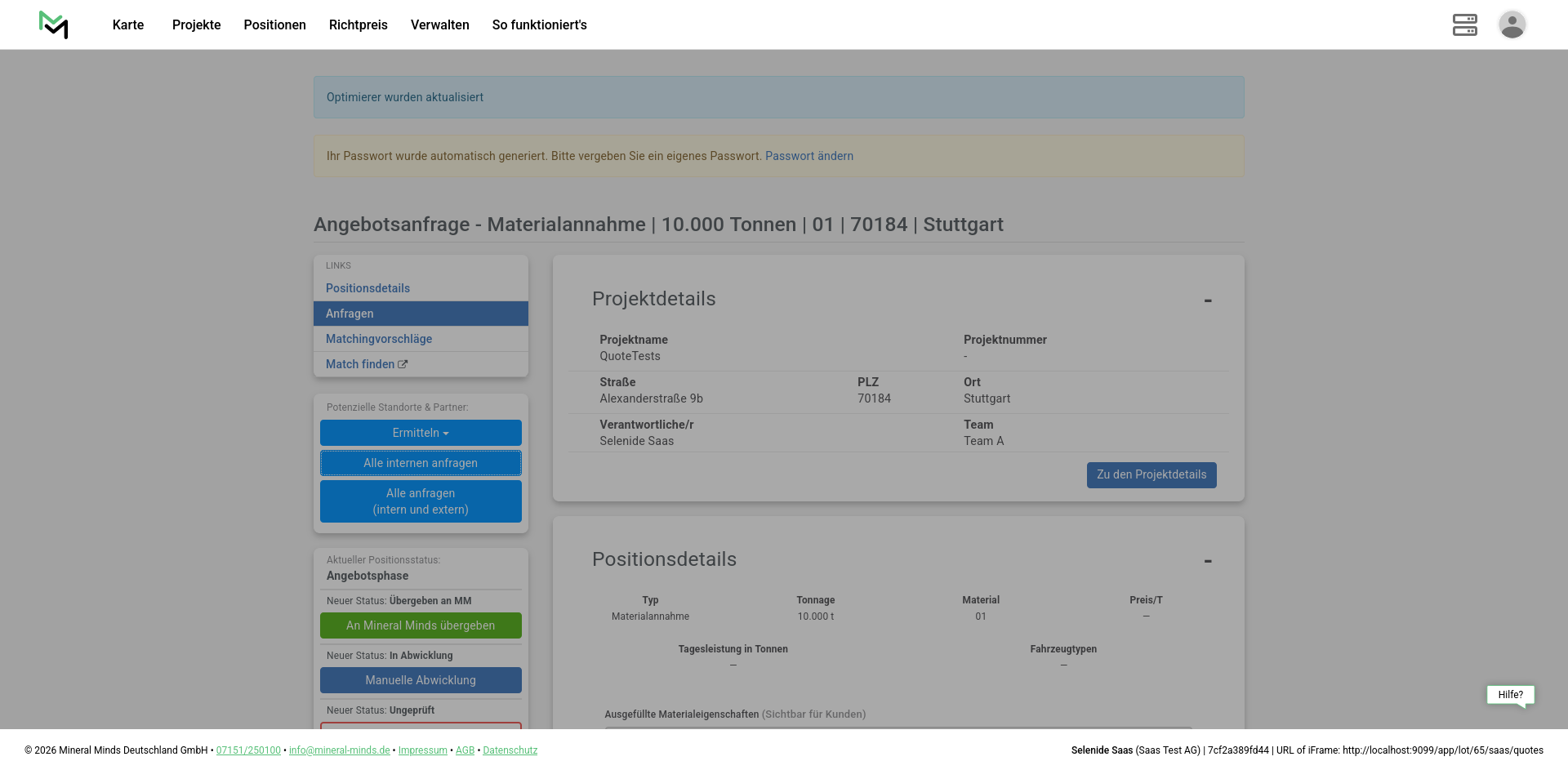Click Alle internen anfragen button
The height and width of the screenshot is (770, 1568).
click(x=421, y=463)
